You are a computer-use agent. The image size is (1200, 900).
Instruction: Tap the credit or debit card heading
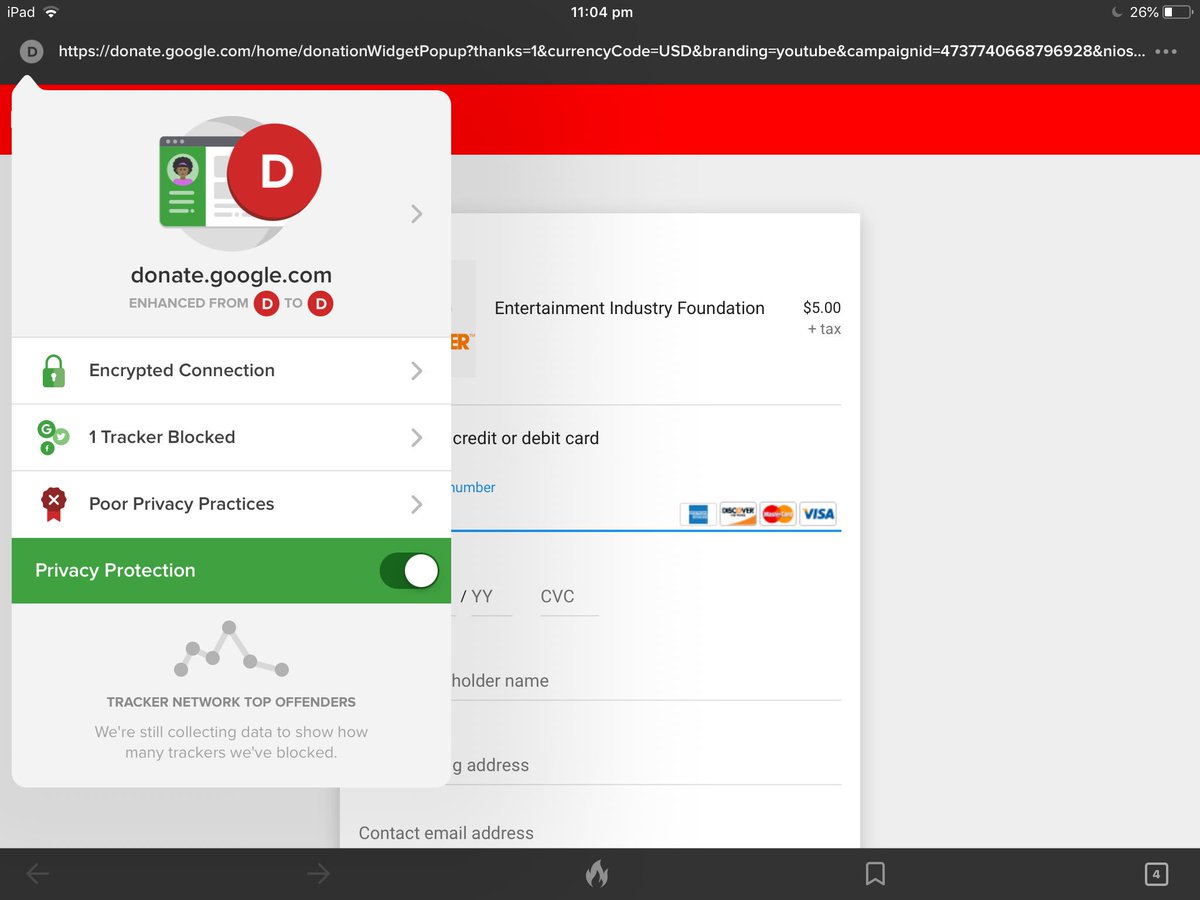pyautogui.click(x=525, y=438)
